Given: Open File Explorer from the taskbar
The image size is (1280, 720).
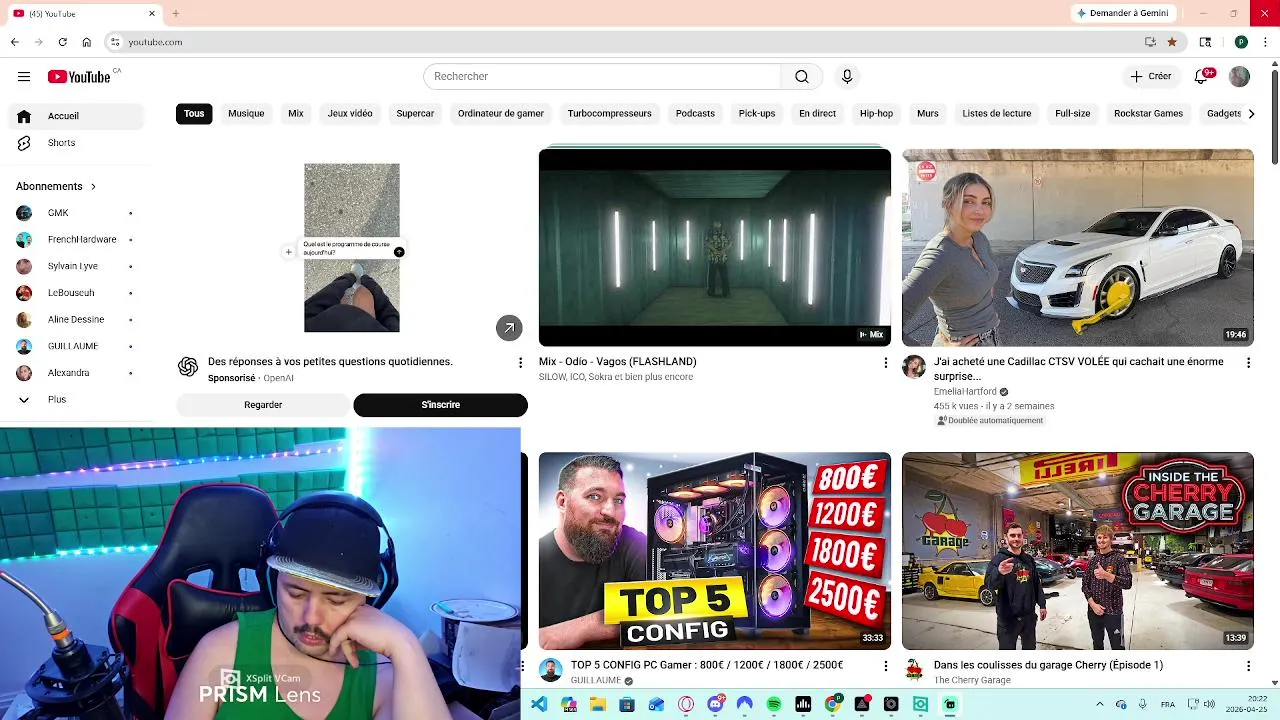Looking at the screenshot, I should click(598, 704).
